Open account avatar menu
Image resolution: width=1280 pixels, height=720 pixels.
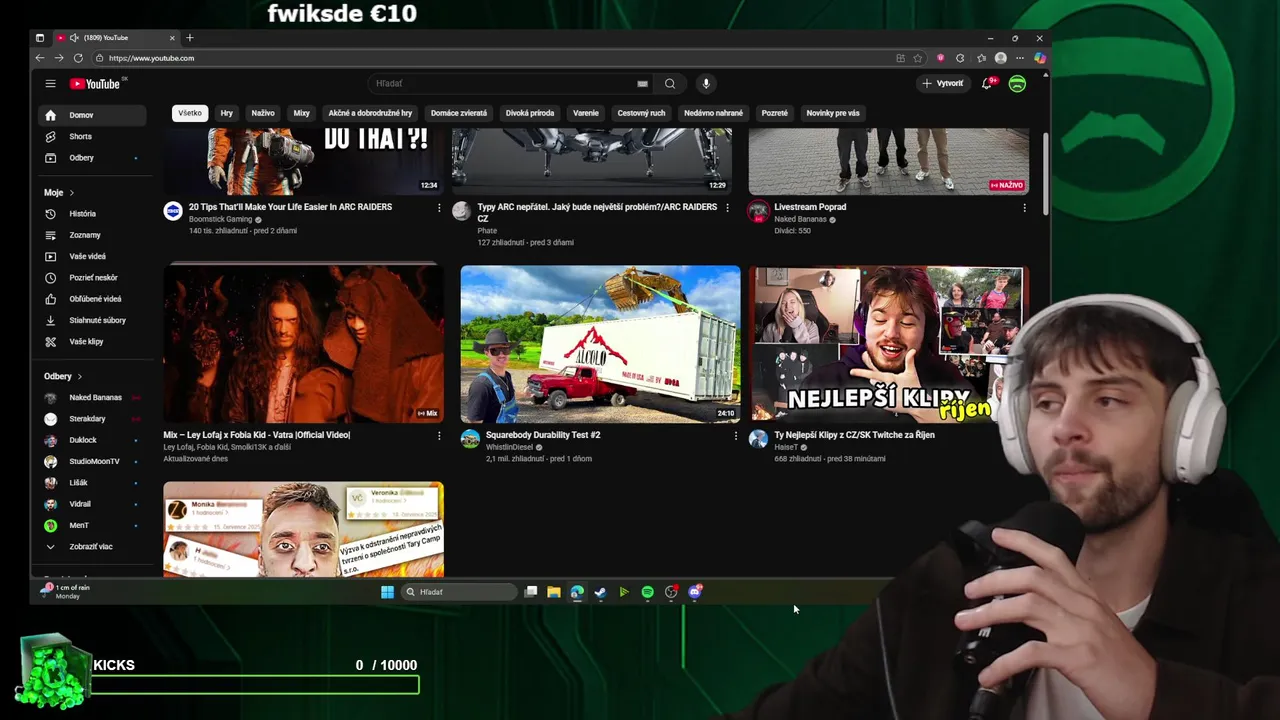(x=1017, y=84)
